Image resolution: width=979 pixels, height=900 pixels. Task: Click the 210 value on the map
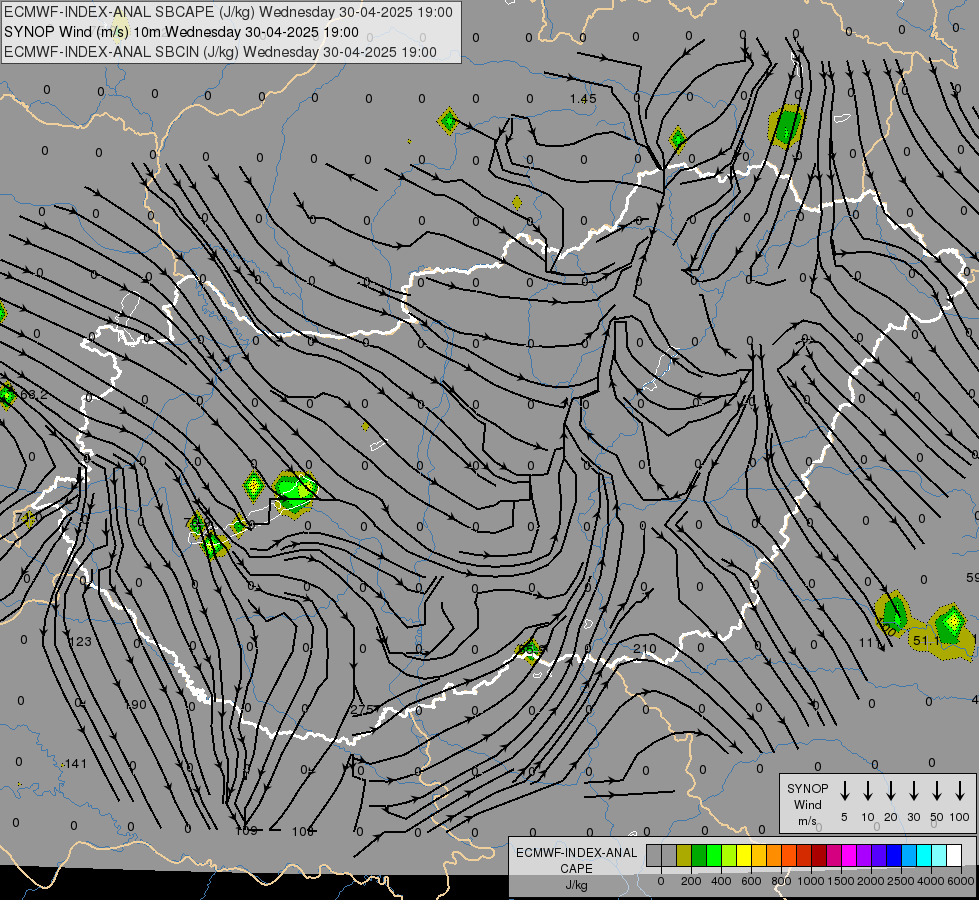click(x=644, y=649)
